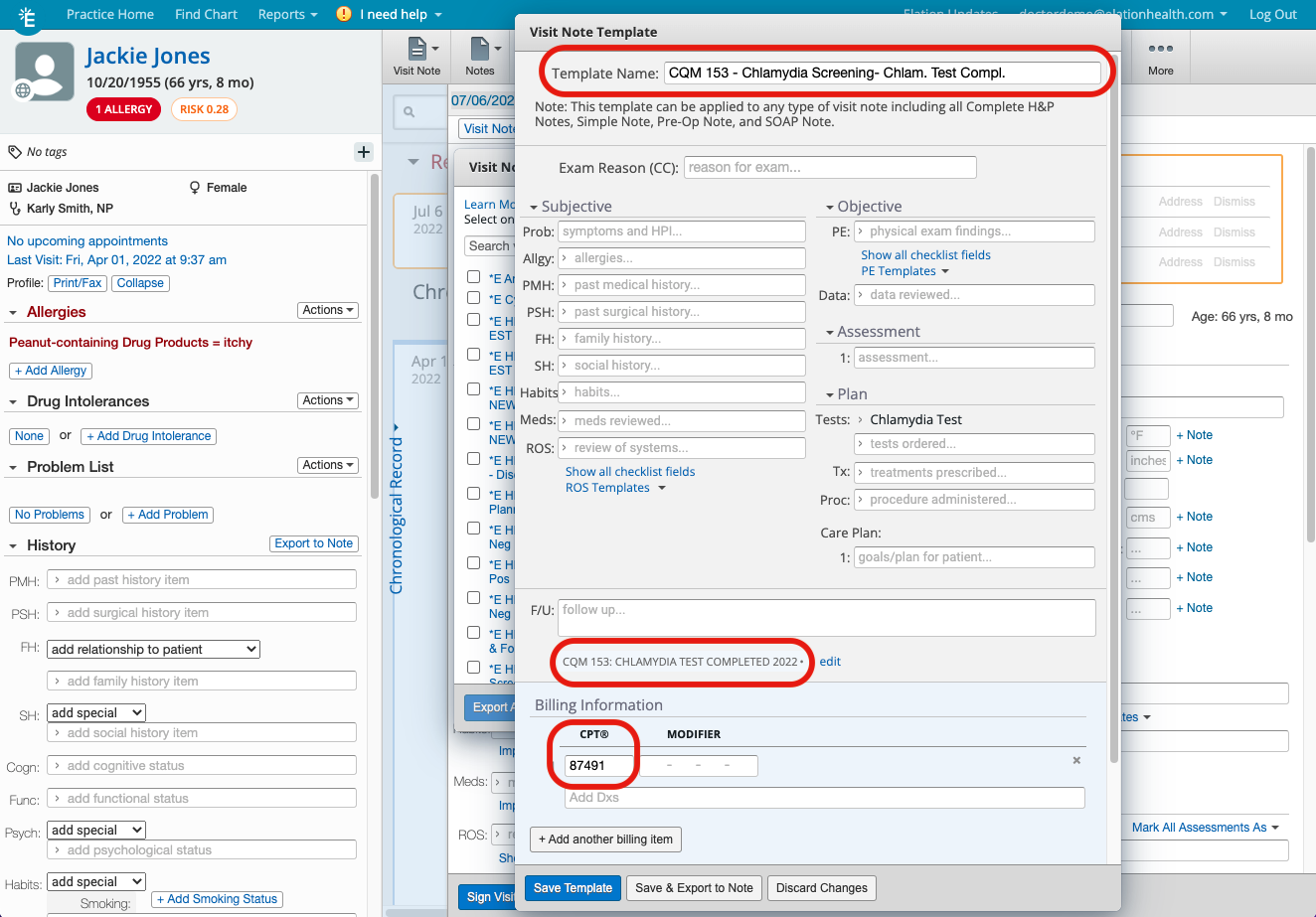The height and width of the screenshot is (917, 1316).
Task: Click CPT code 87491 field
Action: coord(599,765)
